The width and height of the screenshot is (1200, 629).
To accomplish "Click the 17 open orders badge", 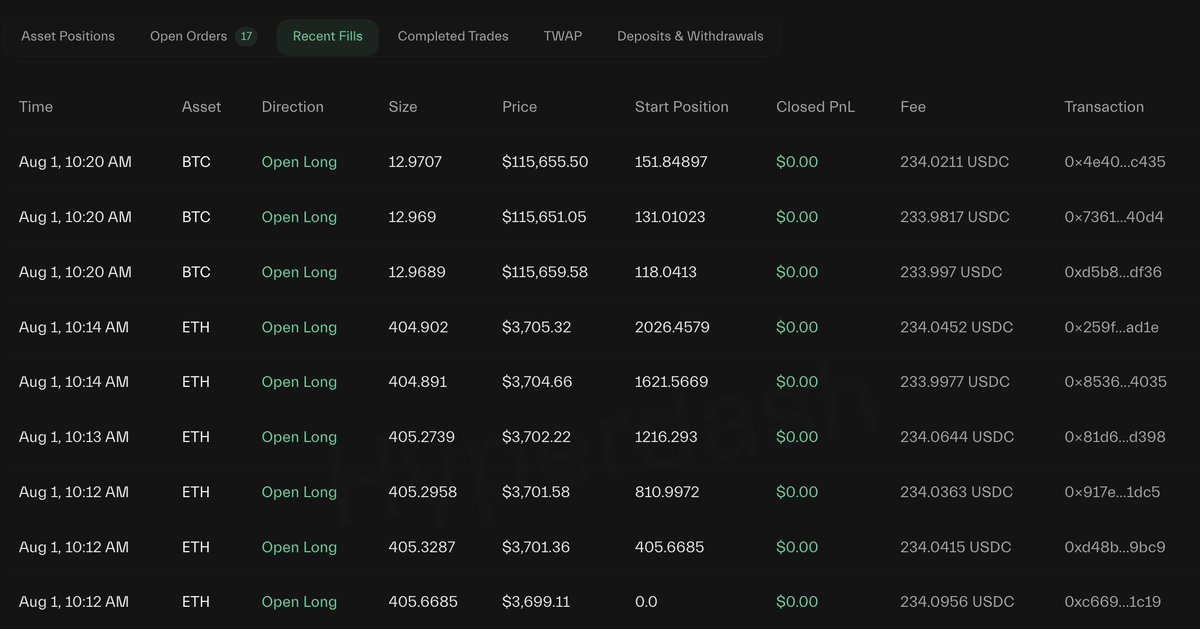I will [246, 37].
